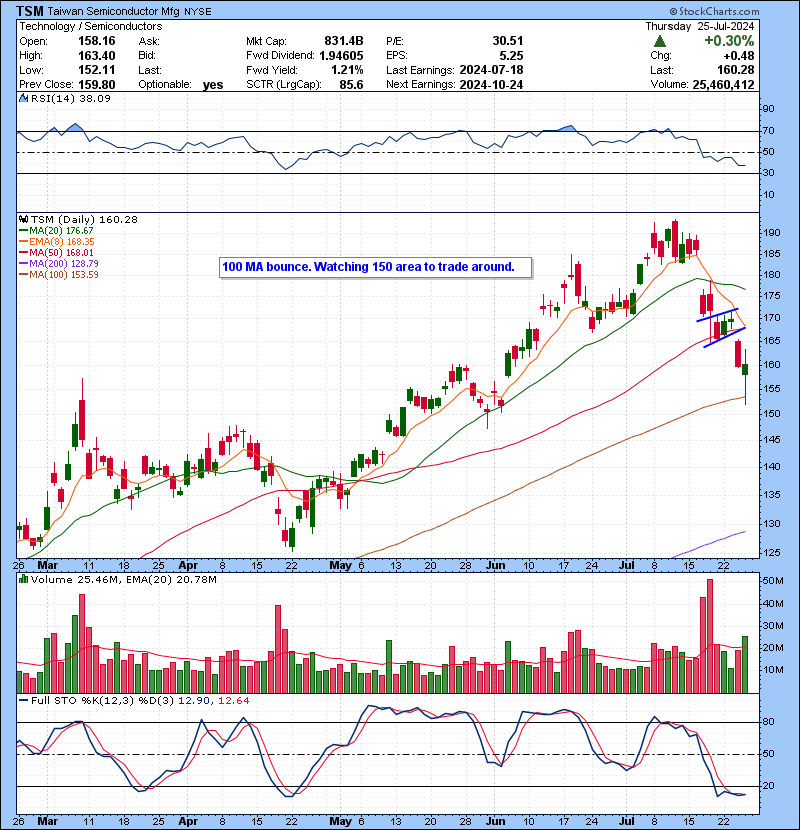
Task: Click the Jul label on the price chart date axis
Action: coord(627,565)
